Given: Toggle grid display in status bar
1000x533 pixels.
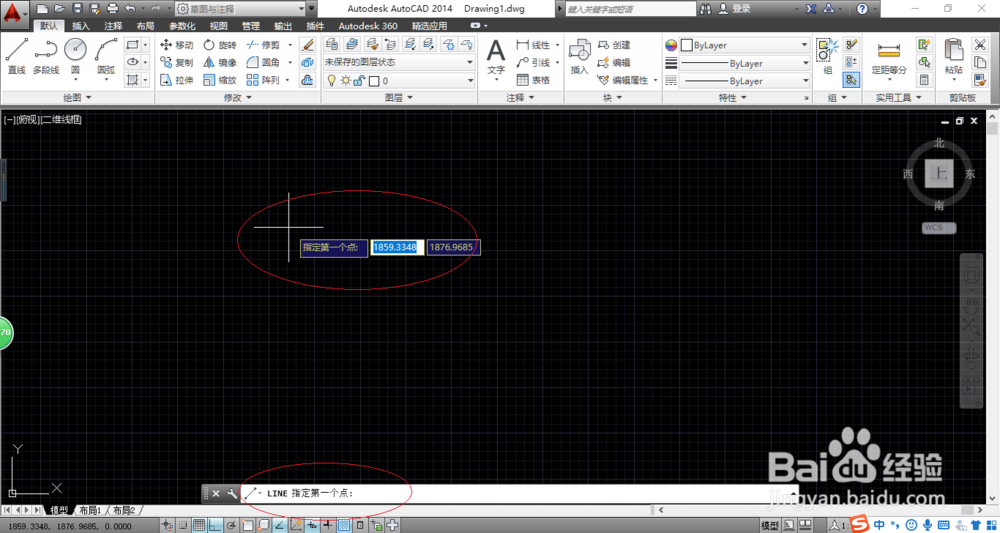Looking at the screenshot, I should tap(198, 526).
